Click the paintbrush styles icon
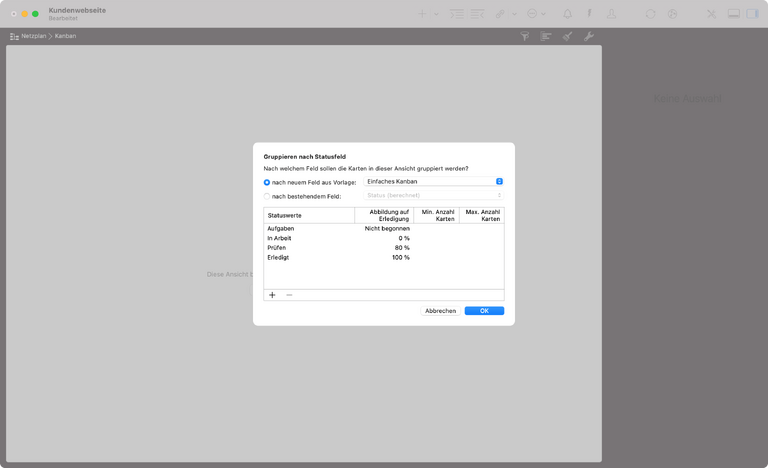 567,36
